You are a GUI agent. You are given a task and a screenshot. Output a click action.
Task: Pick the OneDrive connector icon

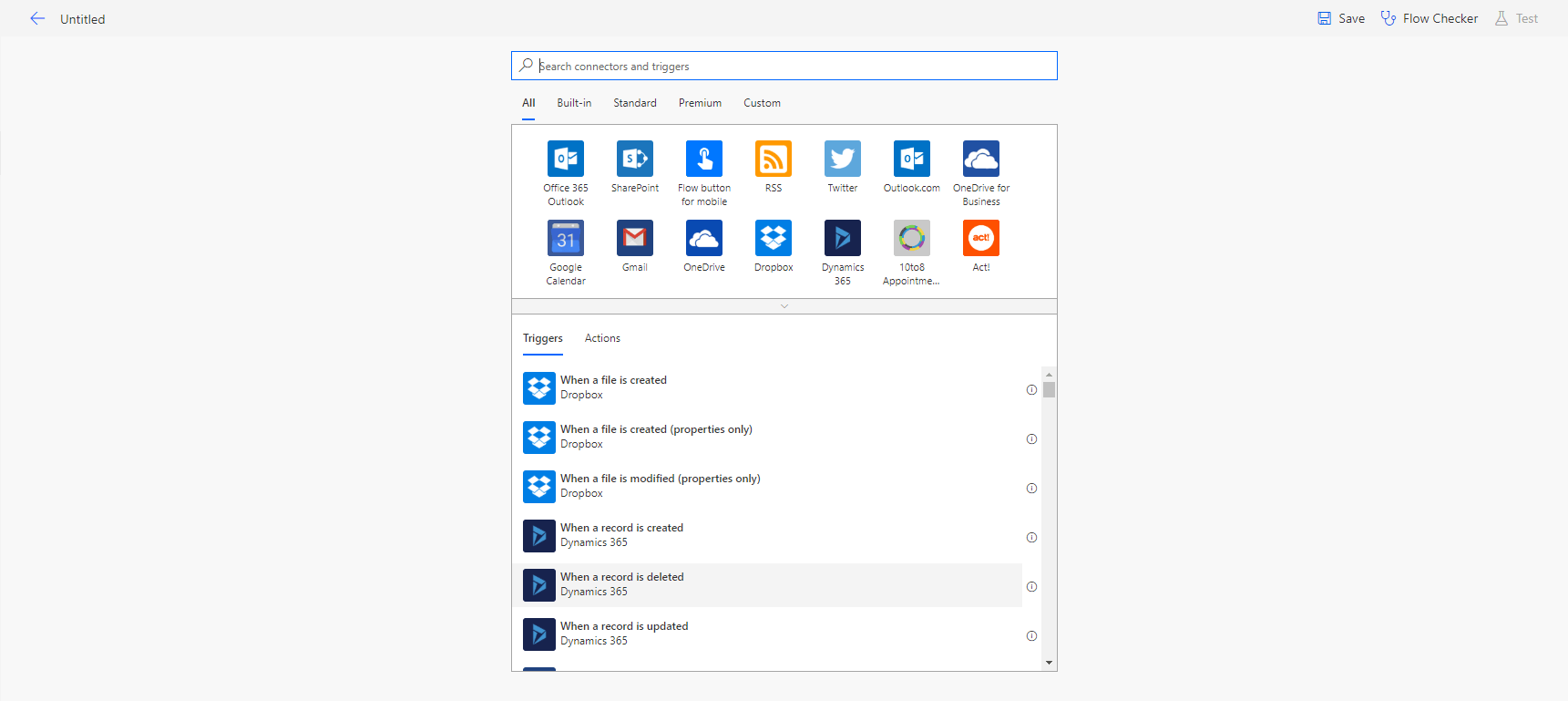704,238
